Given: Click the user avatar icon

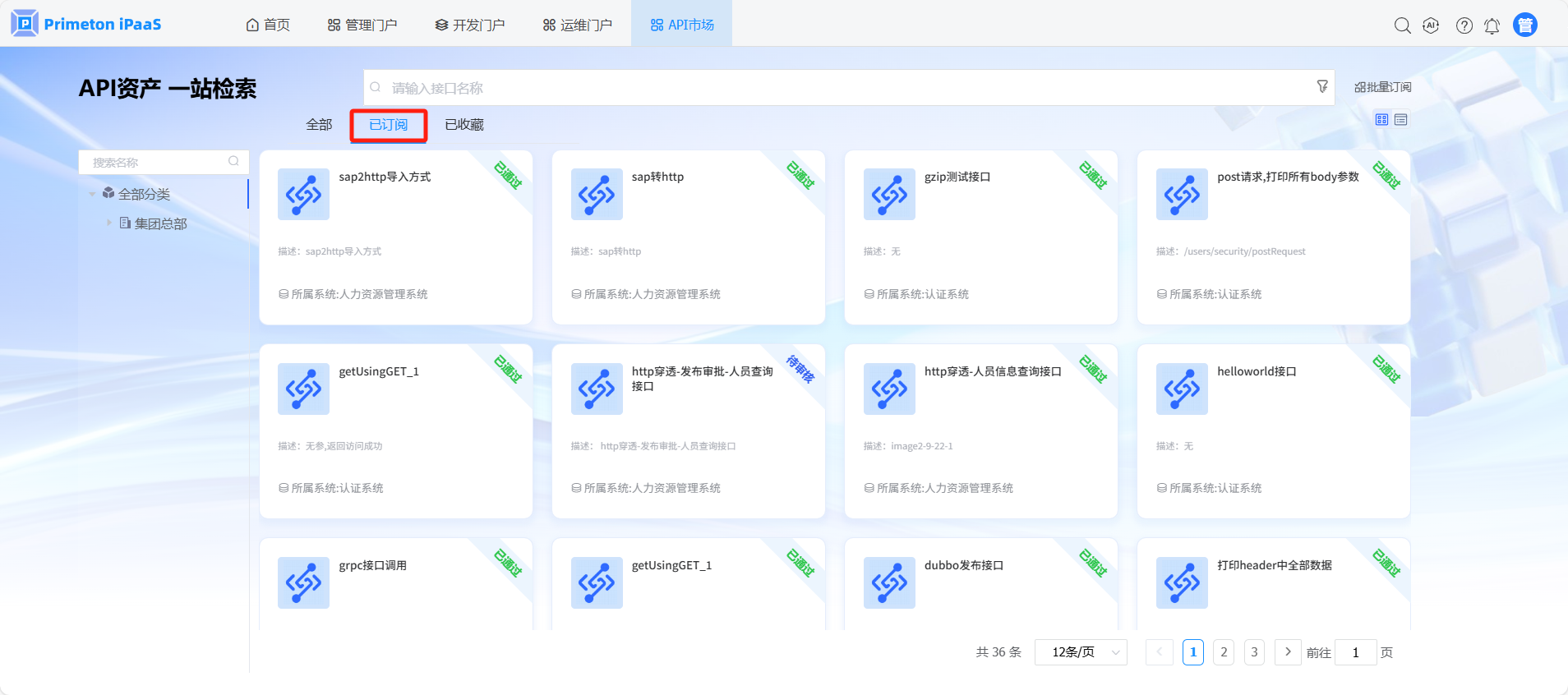Looking at the screenshot, I should pos(1525,25).
